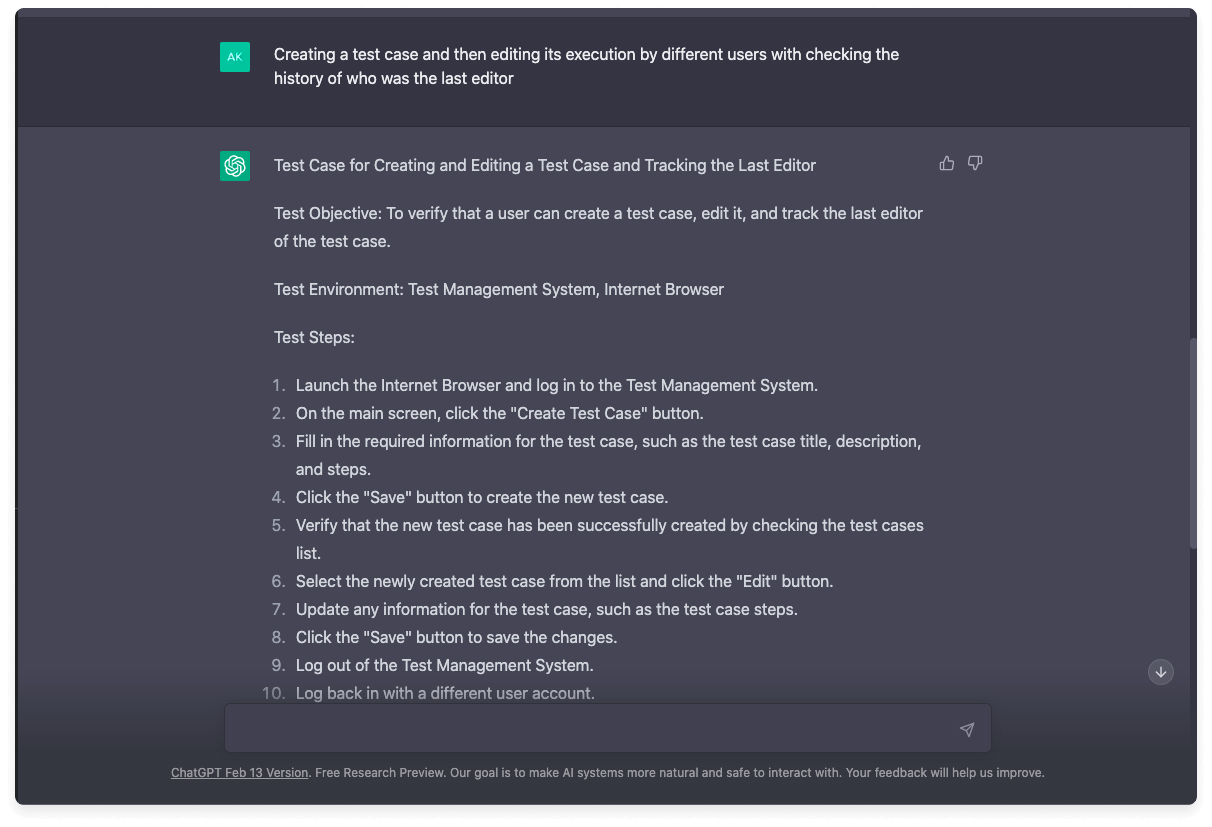Click the AK user avatar
The height and width of the screenshot is (827, 1212).
[x=235, y=57]
